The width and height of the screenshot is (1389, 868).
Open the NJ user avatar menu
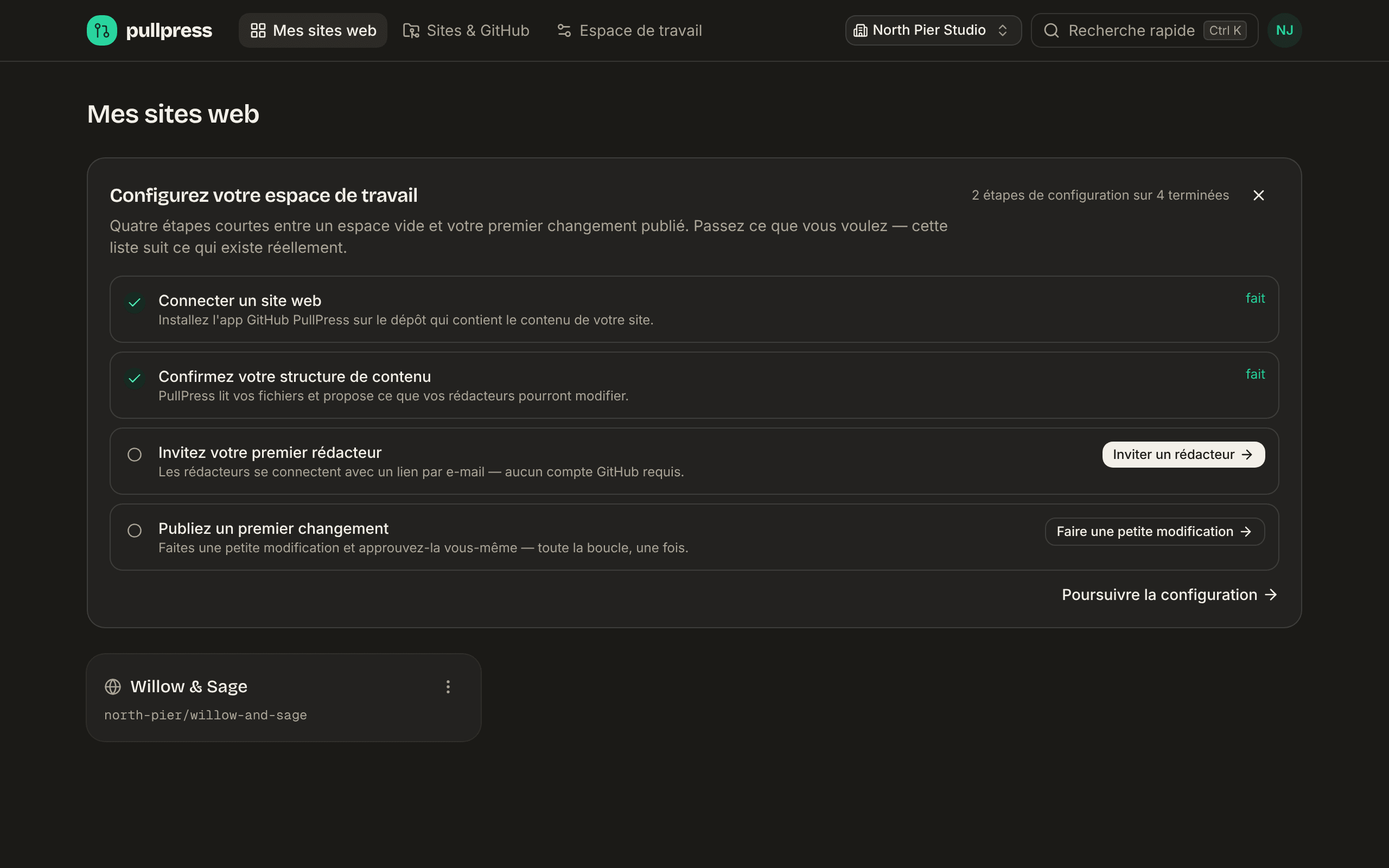[x=1284, y=30]
